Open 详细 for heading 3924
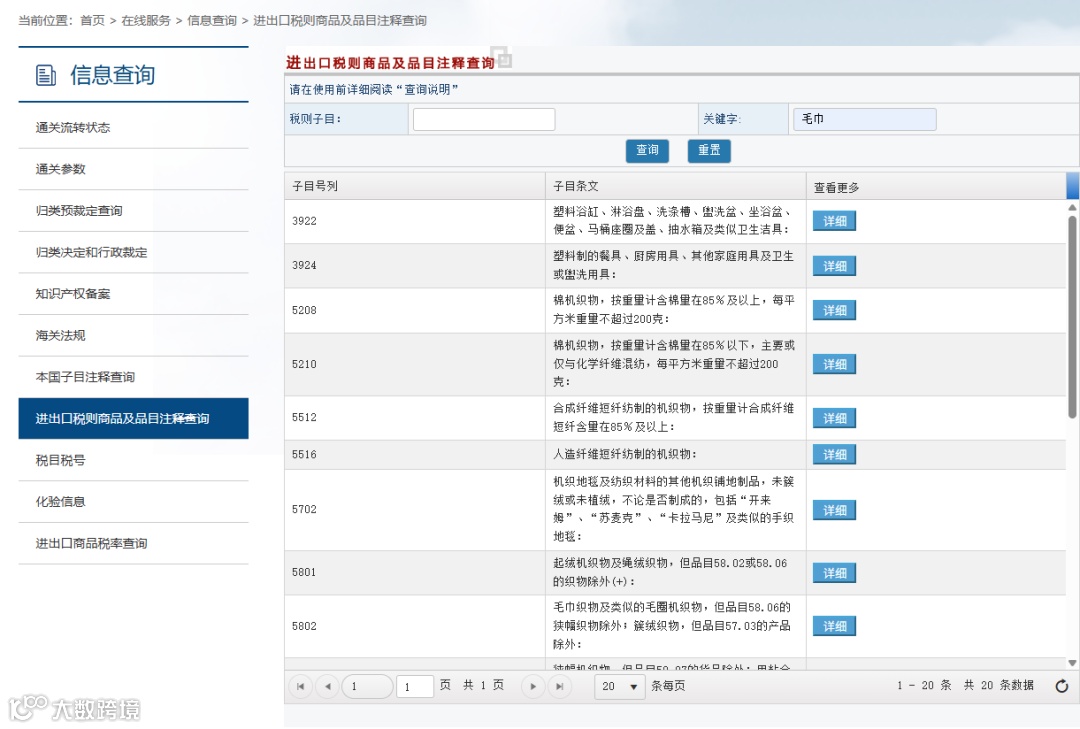This screenshot has width=1080, height=729. 834,266
